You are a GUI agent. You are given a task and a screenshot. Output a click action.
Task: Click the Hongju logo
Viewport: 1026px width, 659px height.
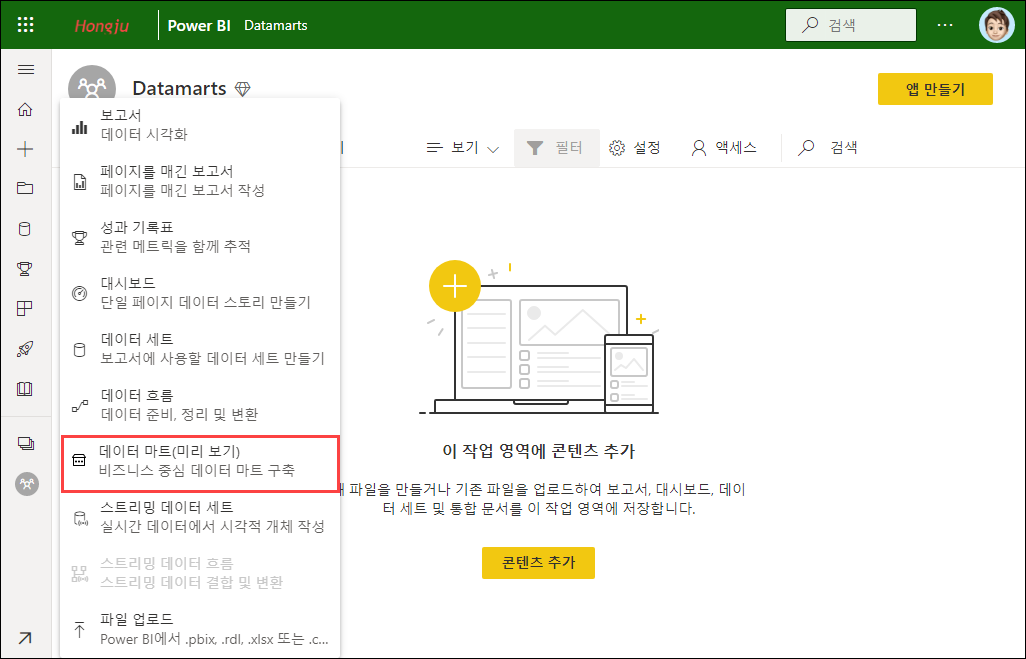pos(101,26)
